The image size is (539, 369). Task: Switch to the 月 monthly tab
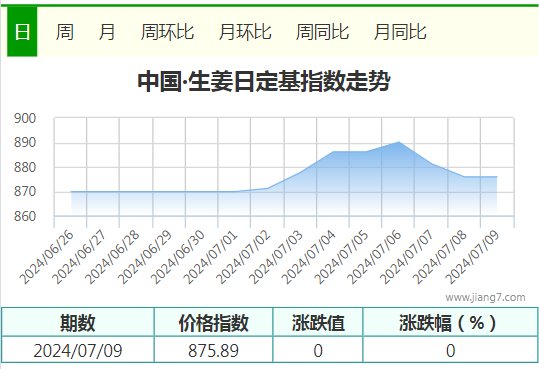point(107,32)
